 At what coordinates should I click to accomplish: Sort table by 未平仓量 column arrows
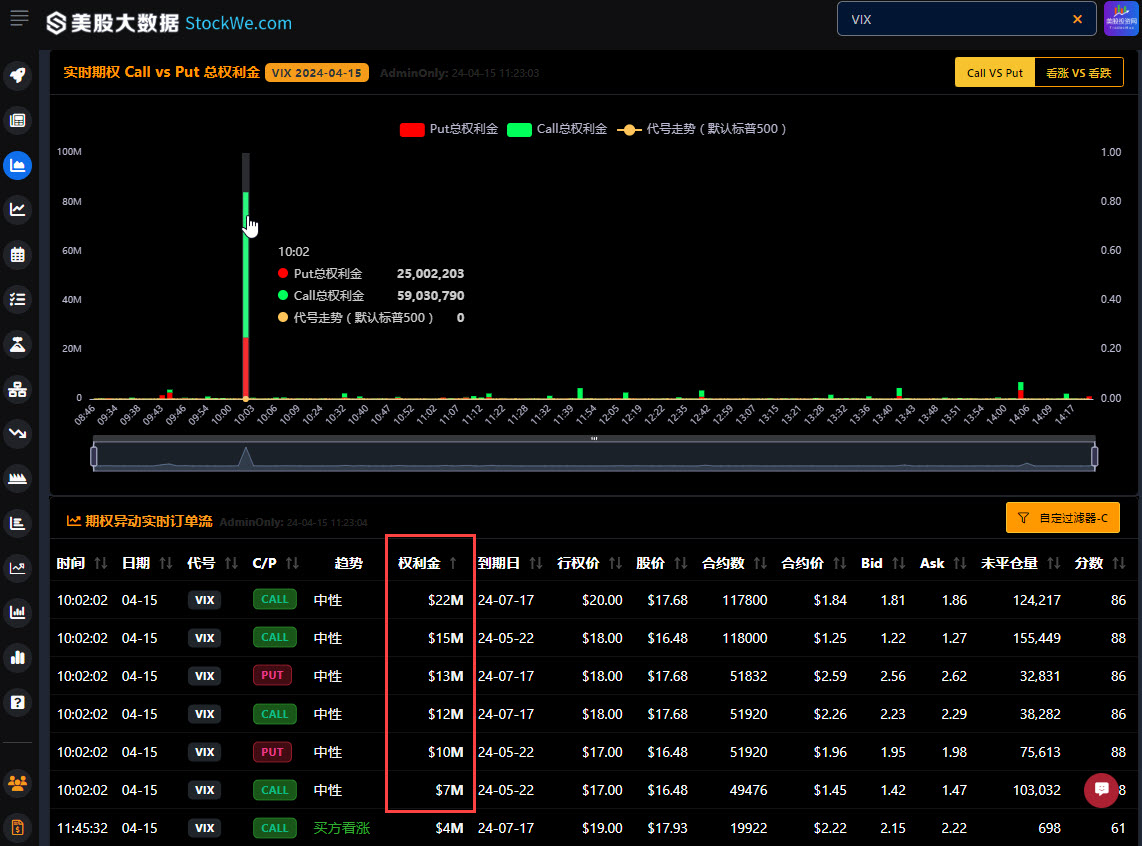tap(1054, 563)
